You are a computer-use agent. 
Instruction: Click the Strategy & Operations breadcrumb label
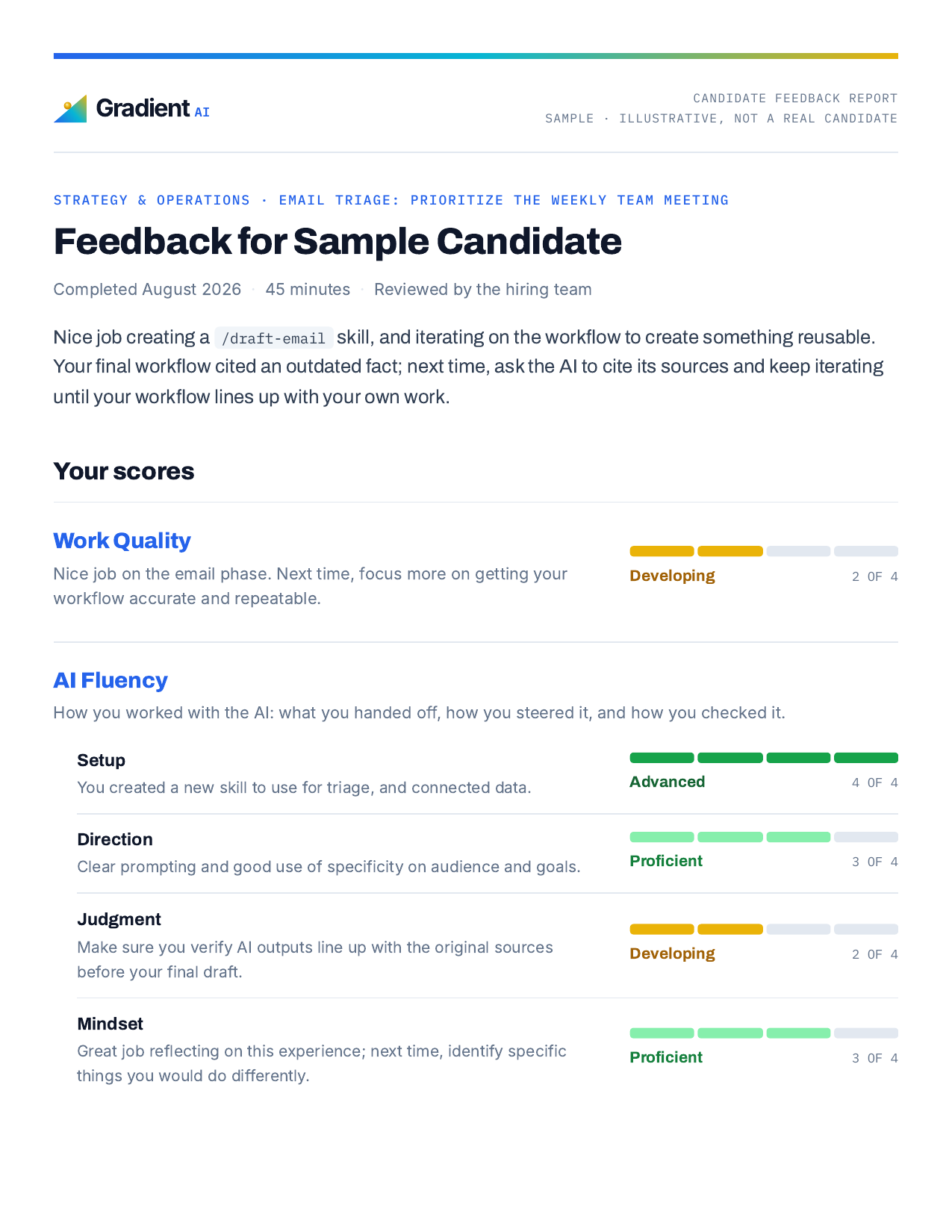[152, 200]
